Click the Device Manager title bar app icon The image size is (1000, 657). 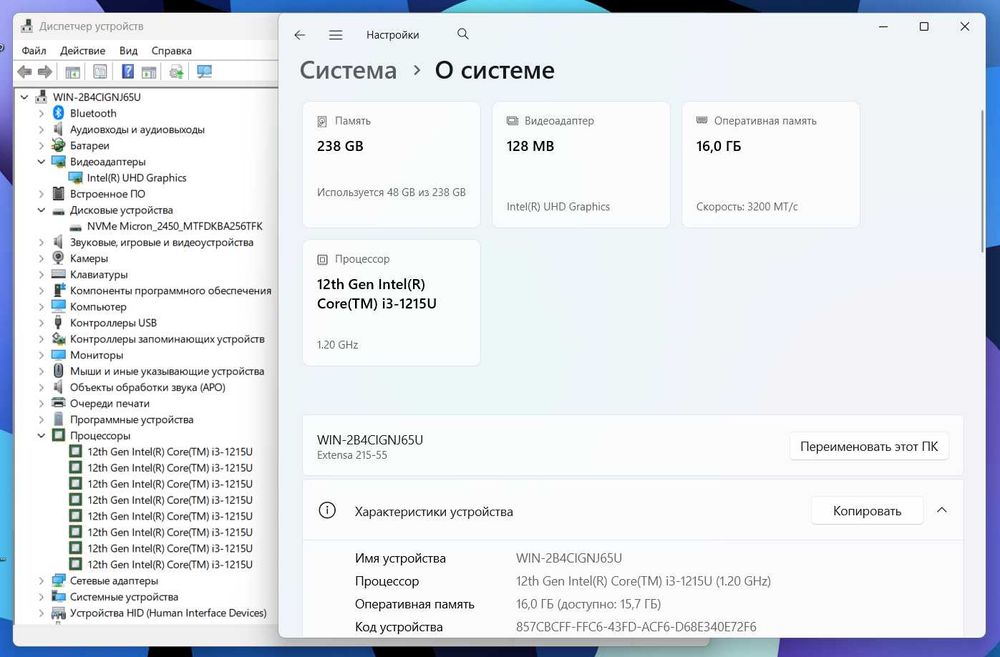pyautogui.click(x=27, y=26)
